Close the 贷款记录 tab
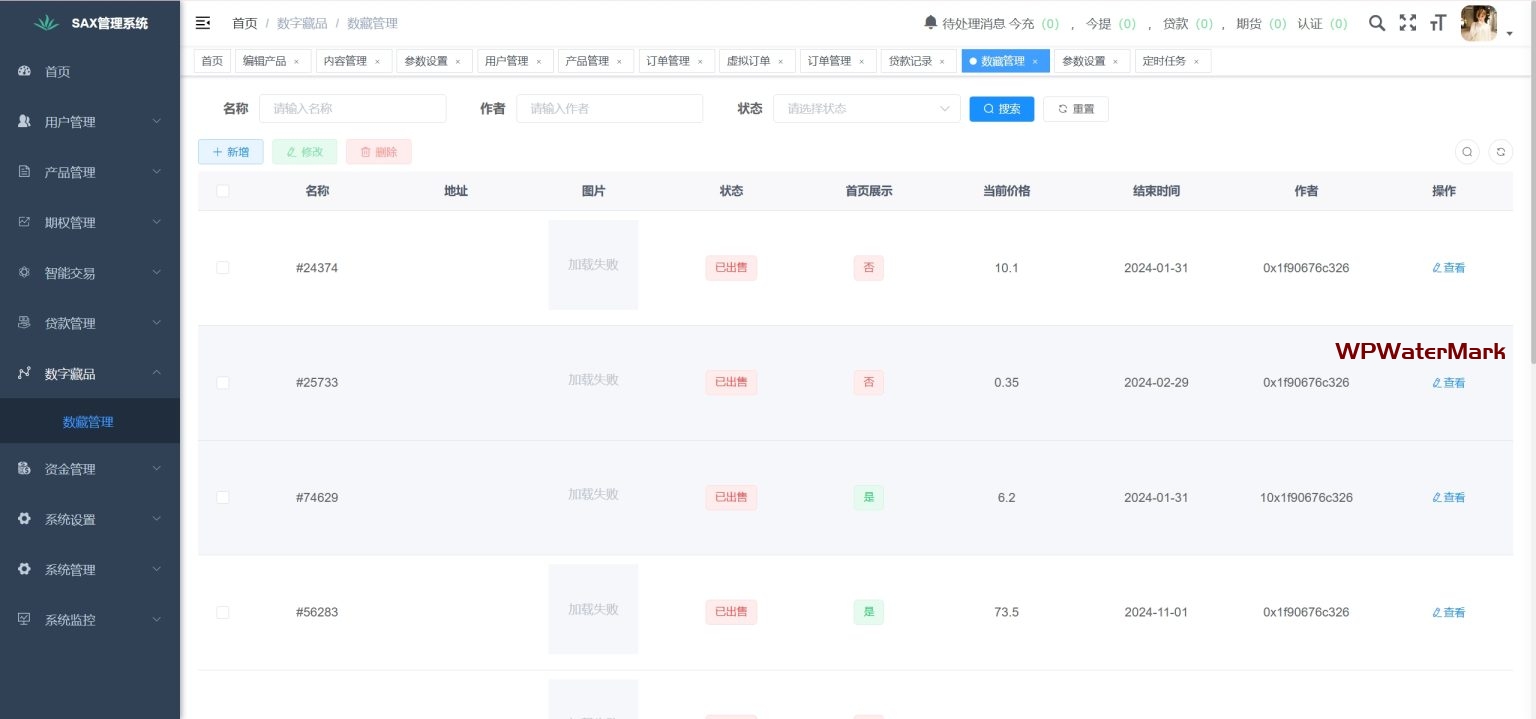The width and height of the screenshot is (1536, 719). pyautogui.click(x=942, y=62)
